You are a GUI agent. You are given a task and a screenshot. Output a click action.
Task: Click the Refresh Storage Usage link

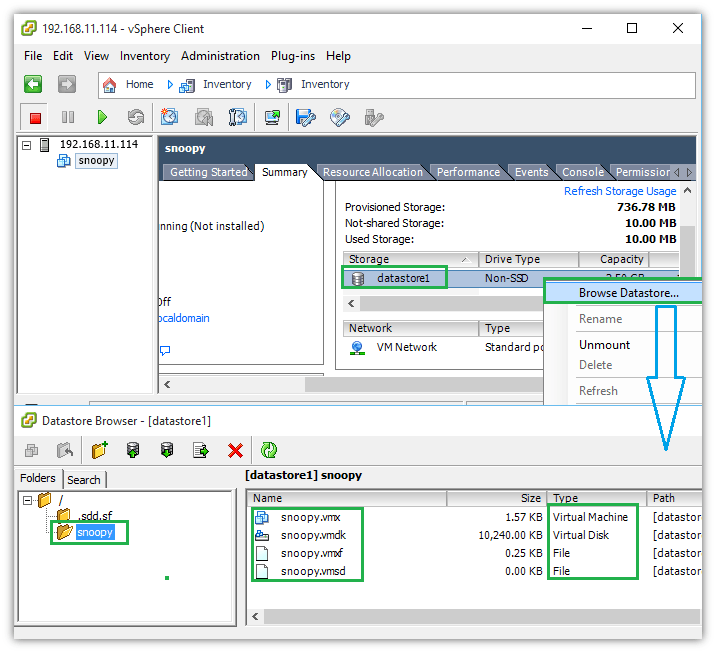620,191
